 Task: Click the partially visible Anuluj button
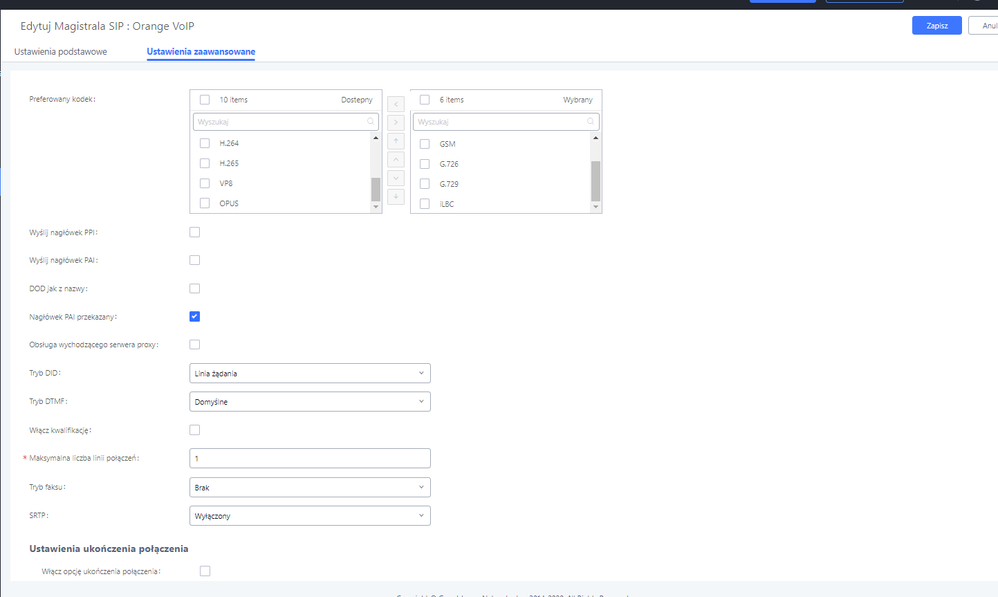tap(983, 25)
